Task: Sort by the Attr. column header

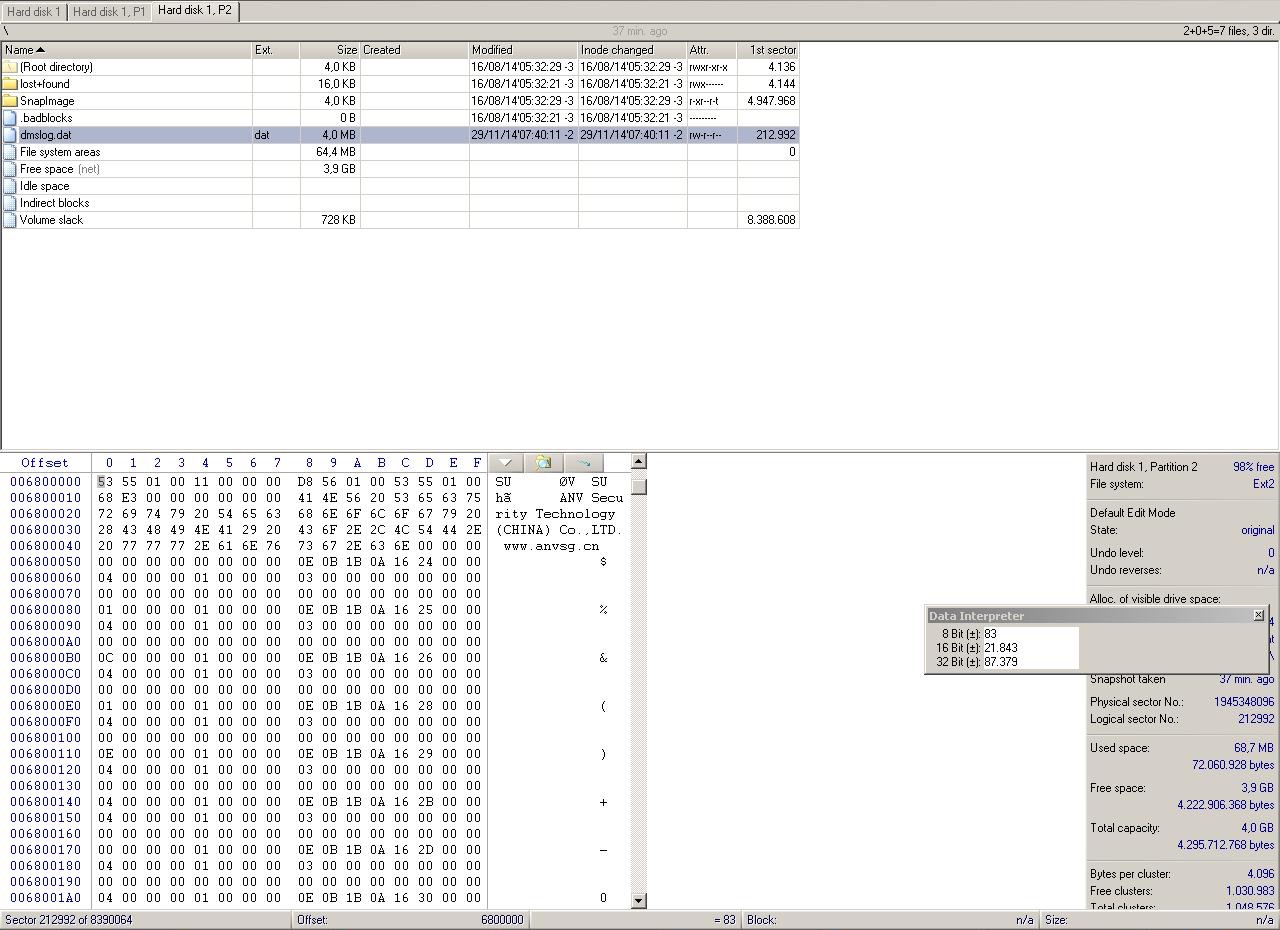Action: (711, 49)
